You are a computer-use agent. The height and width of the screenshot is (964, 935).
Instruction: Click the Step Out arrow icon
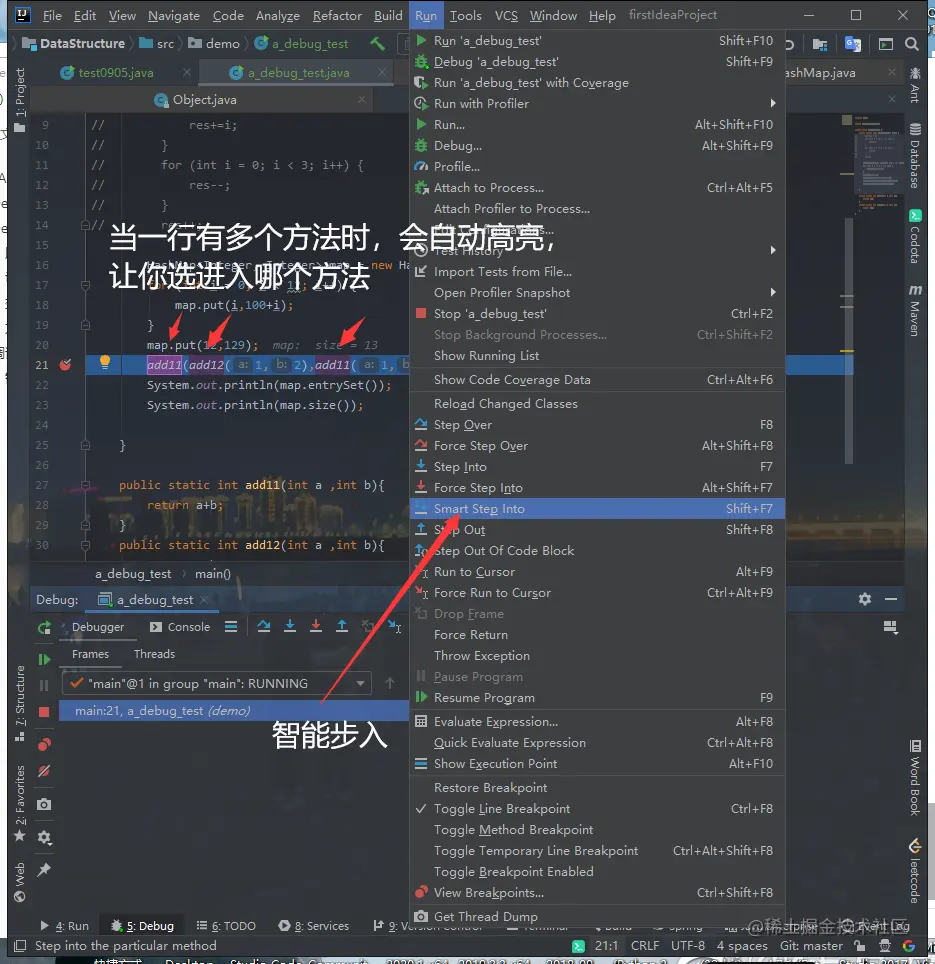click(341, 626)
